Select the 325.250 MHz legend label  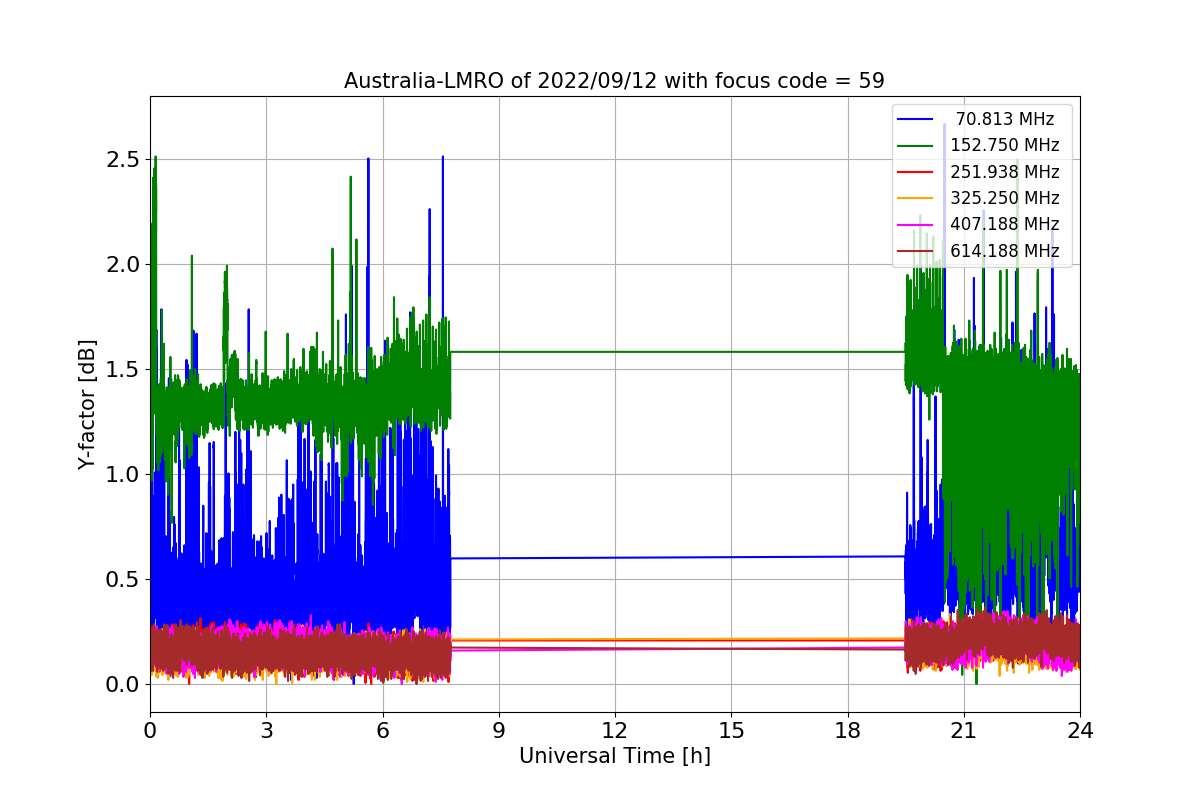click(x=1005, y=198)
